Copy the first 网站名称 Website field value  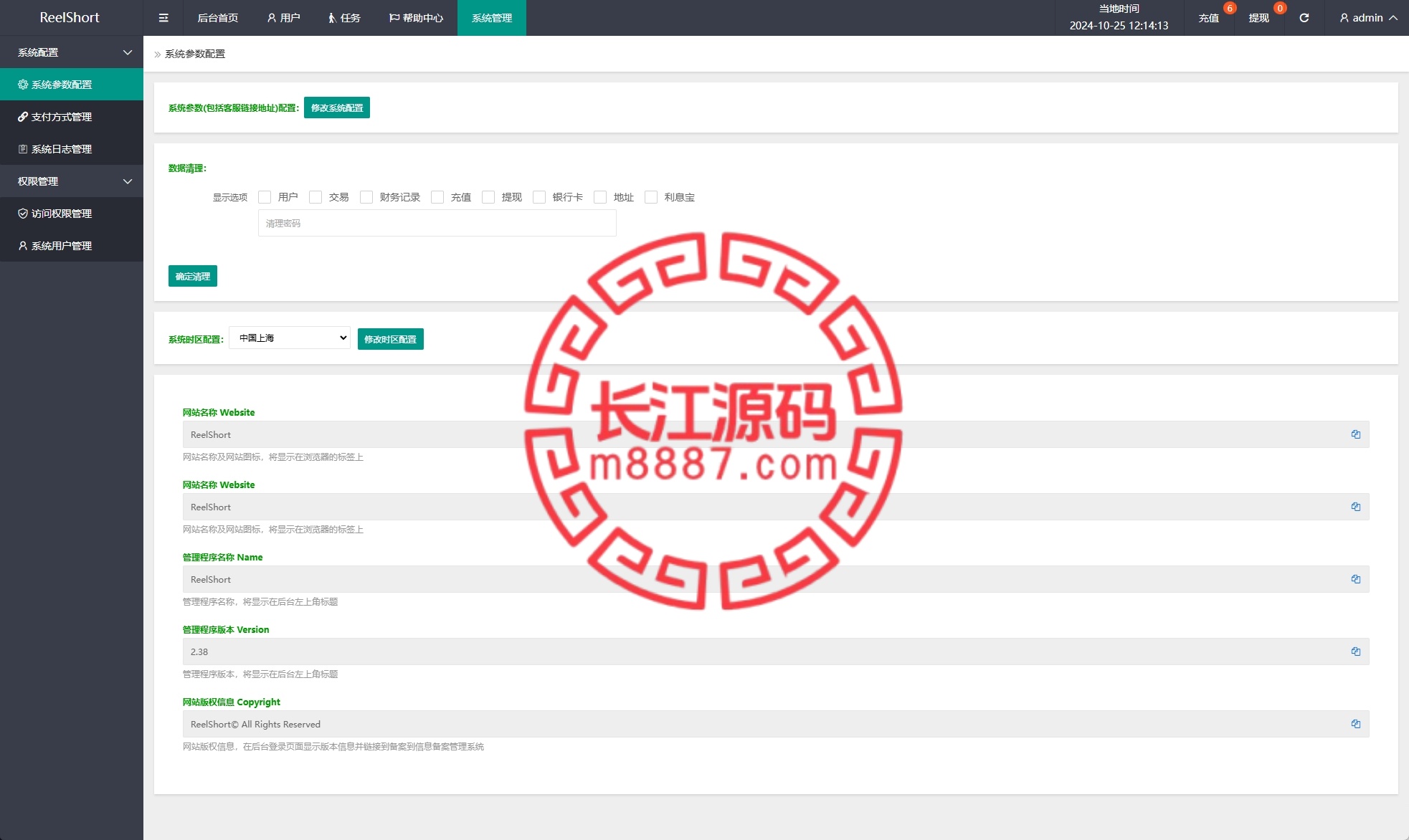(x=1356, y=434)
